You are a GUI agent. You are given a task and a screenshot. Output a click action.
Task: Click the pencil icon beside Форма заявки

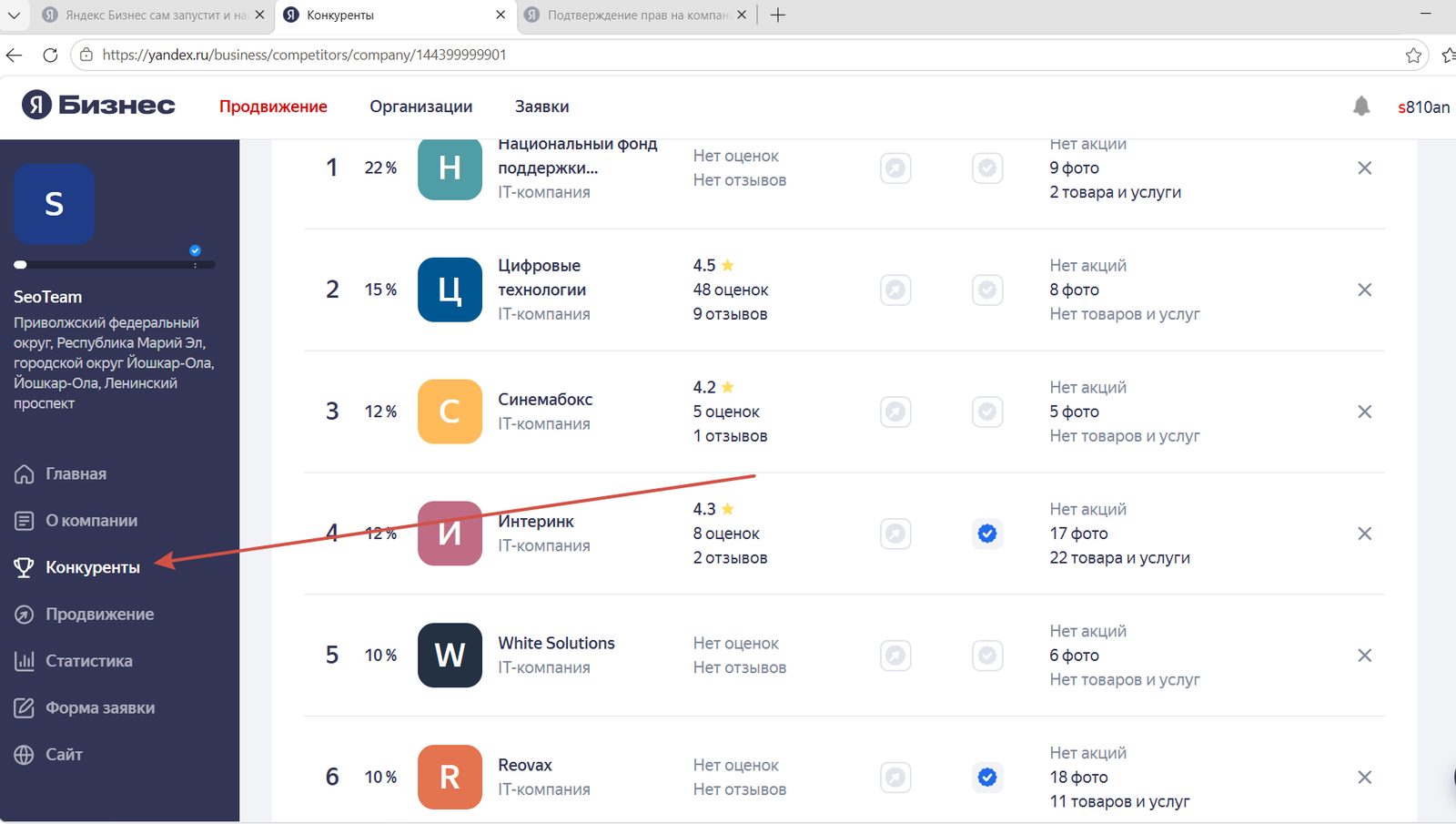coord(24,707)
